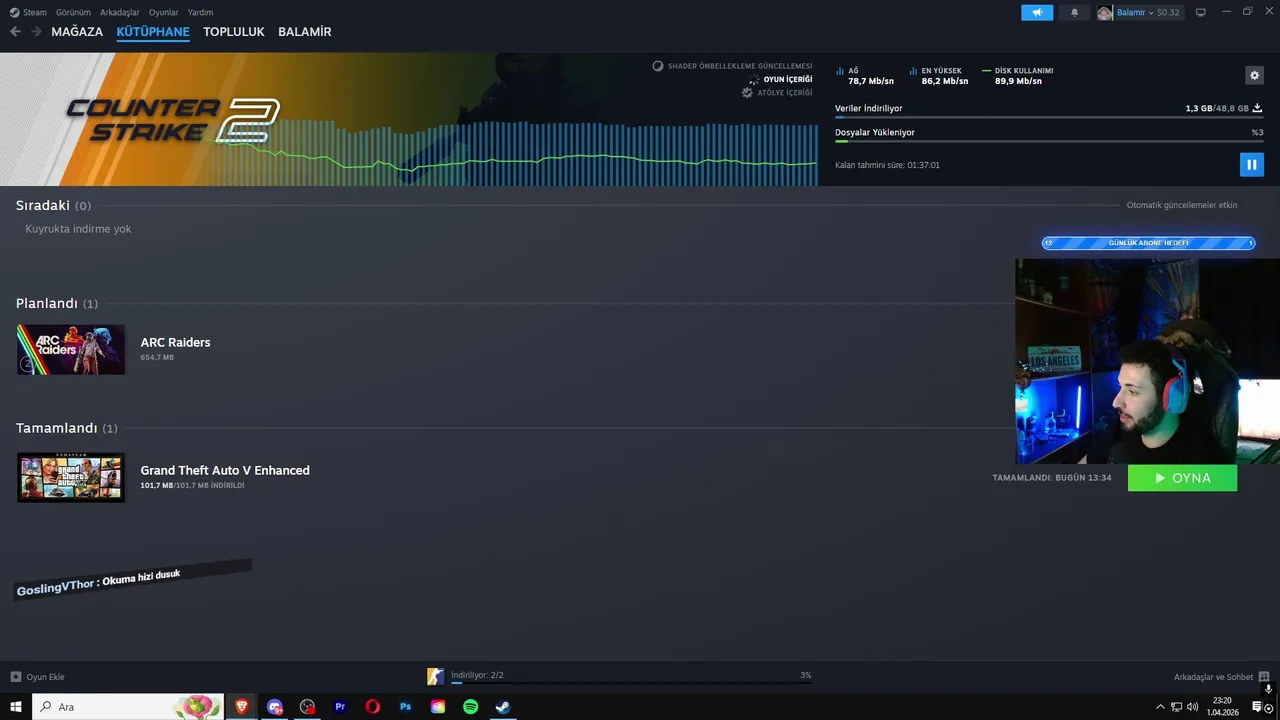Screen dimensions: 1280x720
Task: Open the Arkadaşlar menu
Action: (120, 12)
